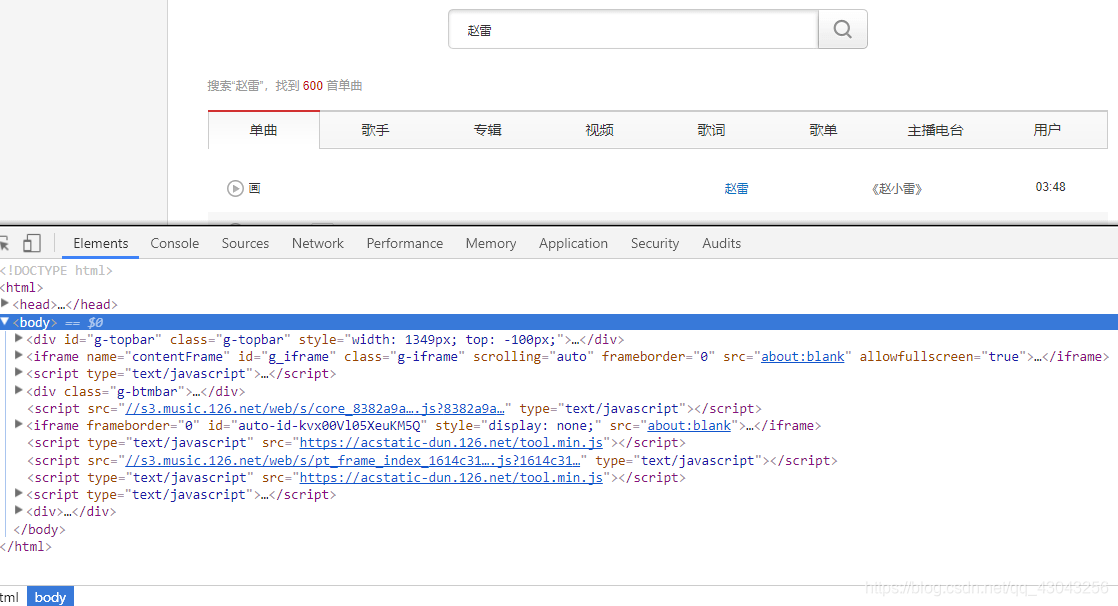The width and height of the screenshot is (1118, 606).
Task: Switch to the 视频 tab
Action: coord(600,130)
